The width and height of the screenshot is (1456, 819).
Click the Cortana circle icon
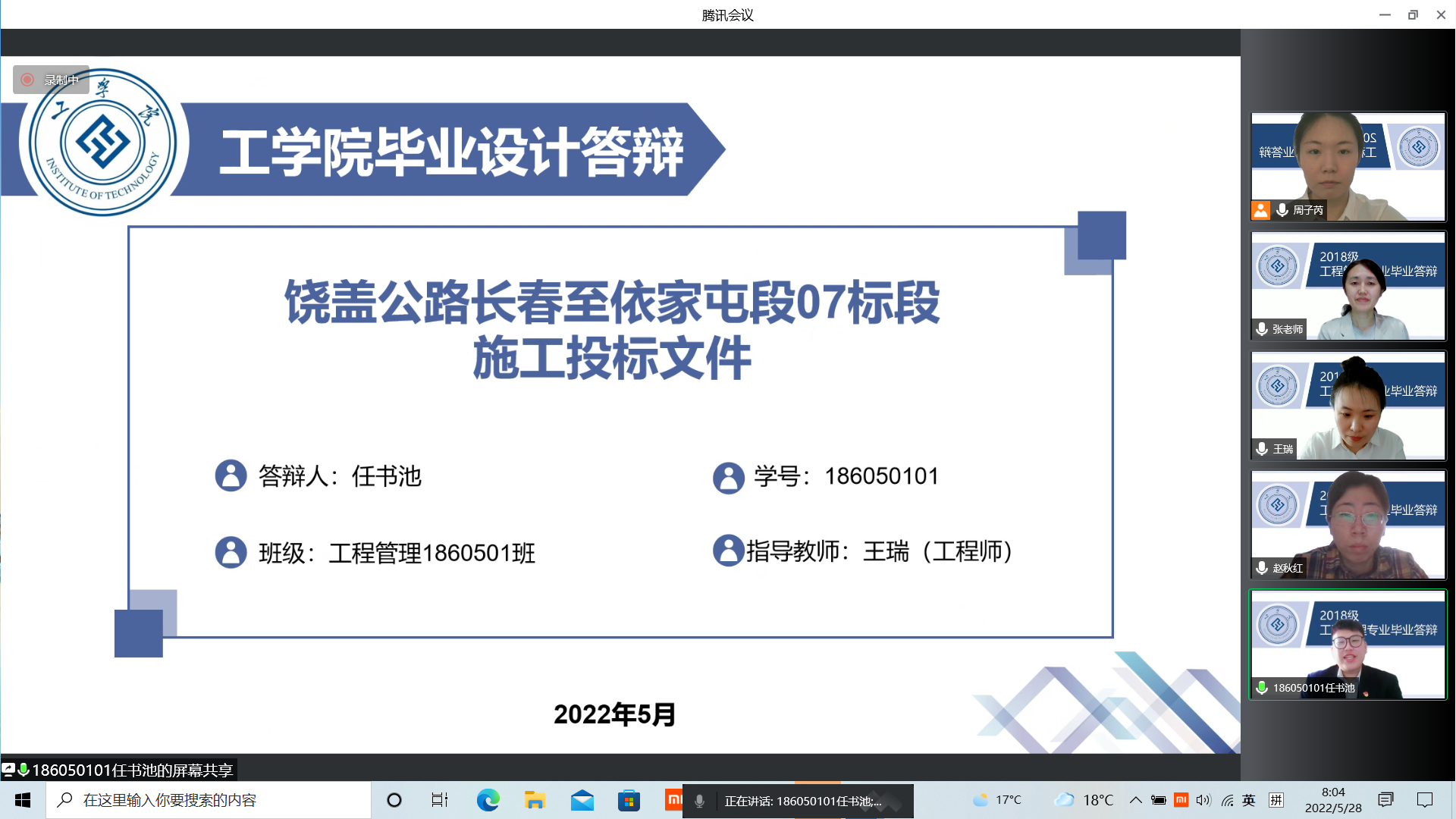[394, 800]
